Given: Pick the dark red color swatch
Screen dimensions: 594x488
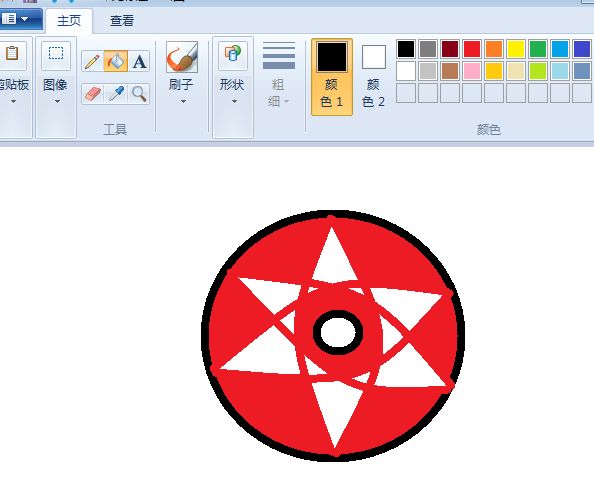Looking at the screenshot, I should [450, 49].
